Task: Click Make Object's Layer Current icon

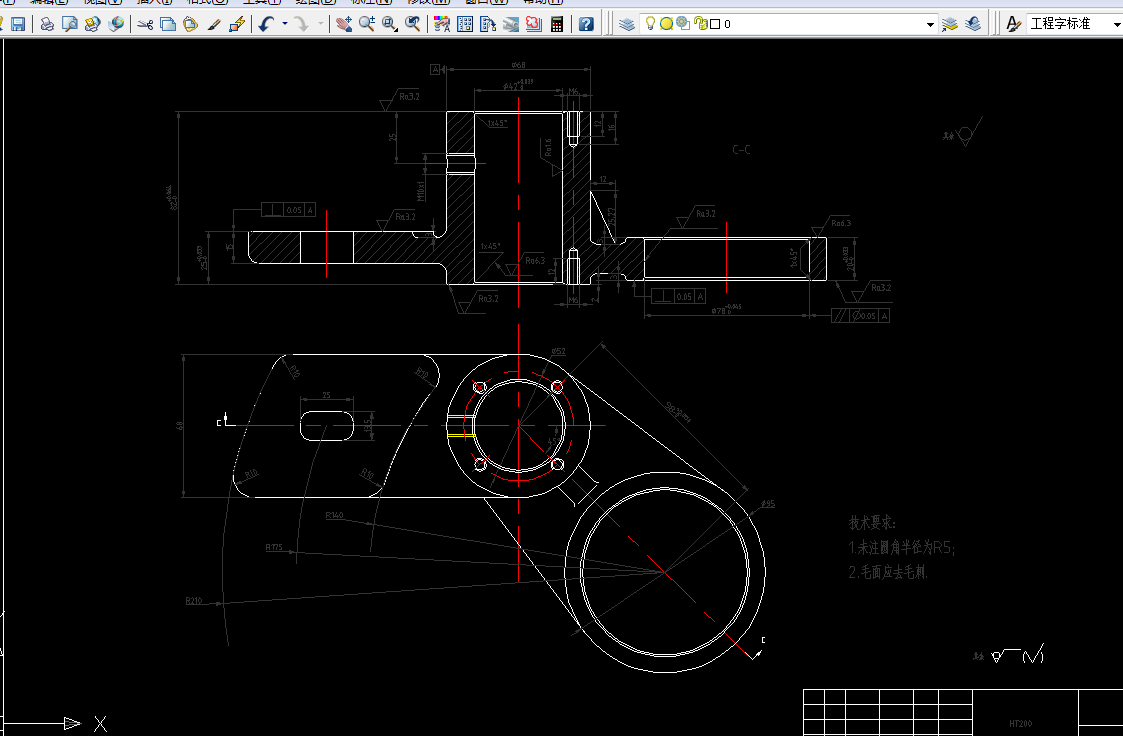Action: pyautogui.click(x=950, y=24)
